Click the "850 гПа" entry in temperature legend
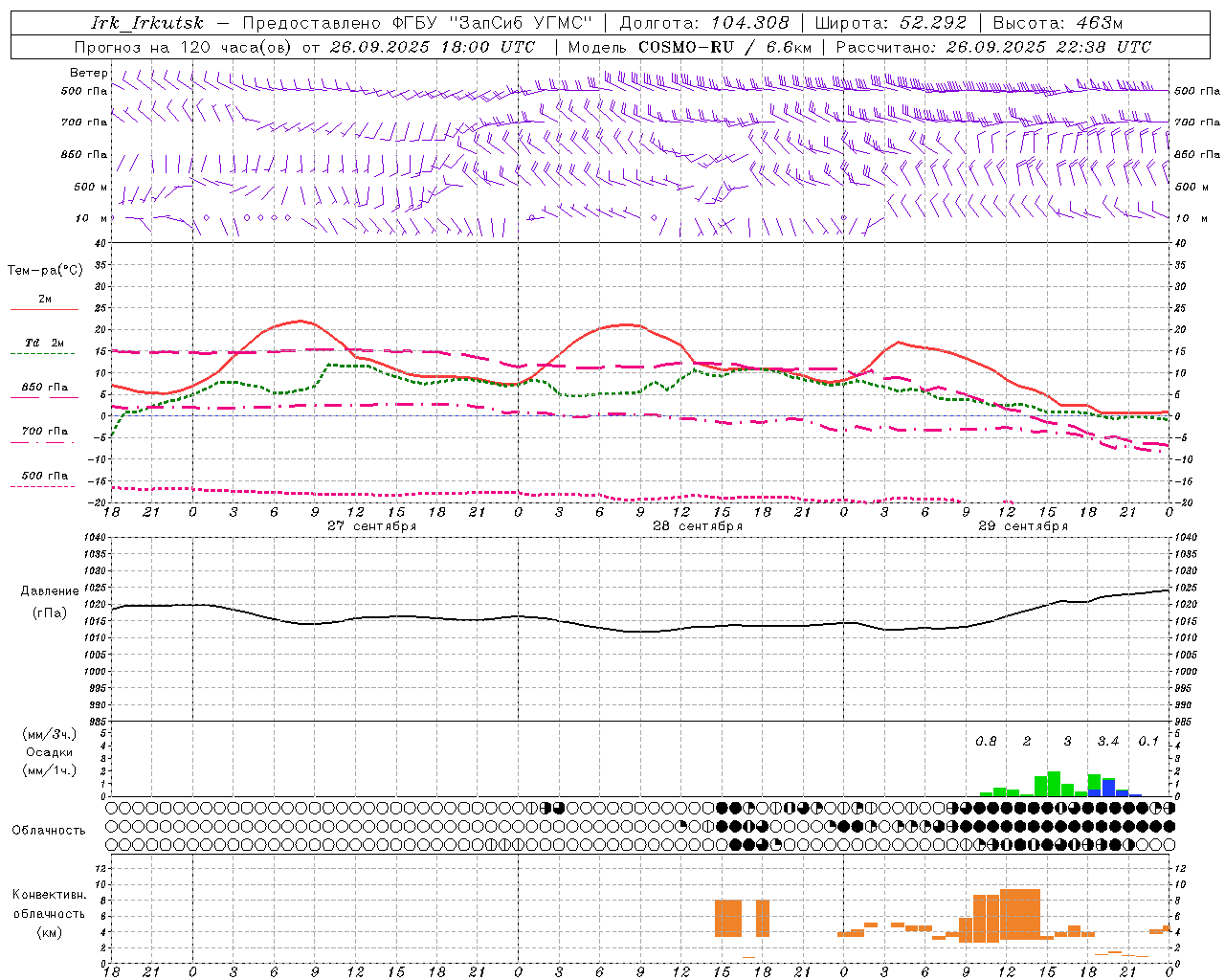Viewport: 1225px width, 980px height. pos(45,388)
